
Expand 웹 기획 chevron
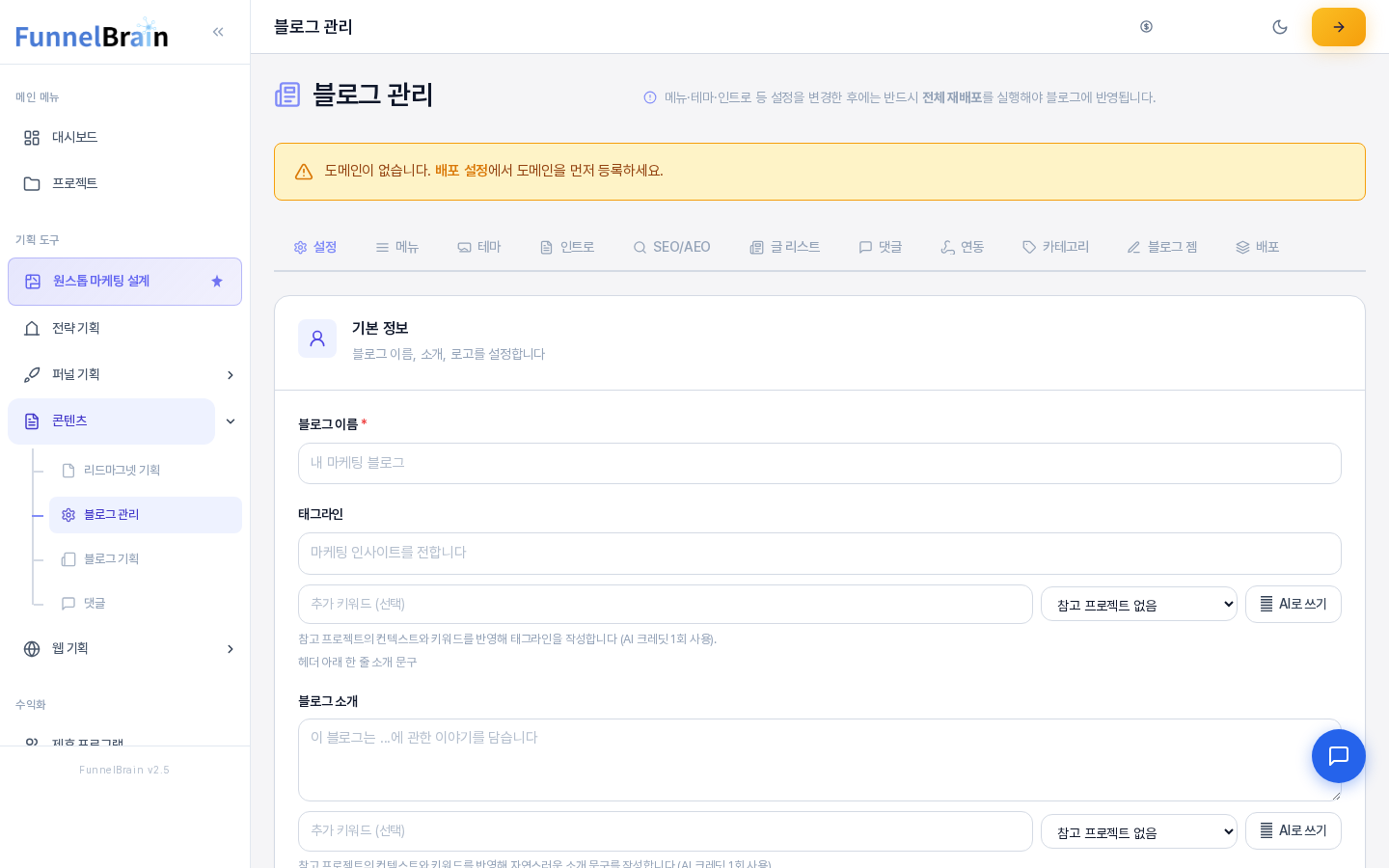coord(231,649)
